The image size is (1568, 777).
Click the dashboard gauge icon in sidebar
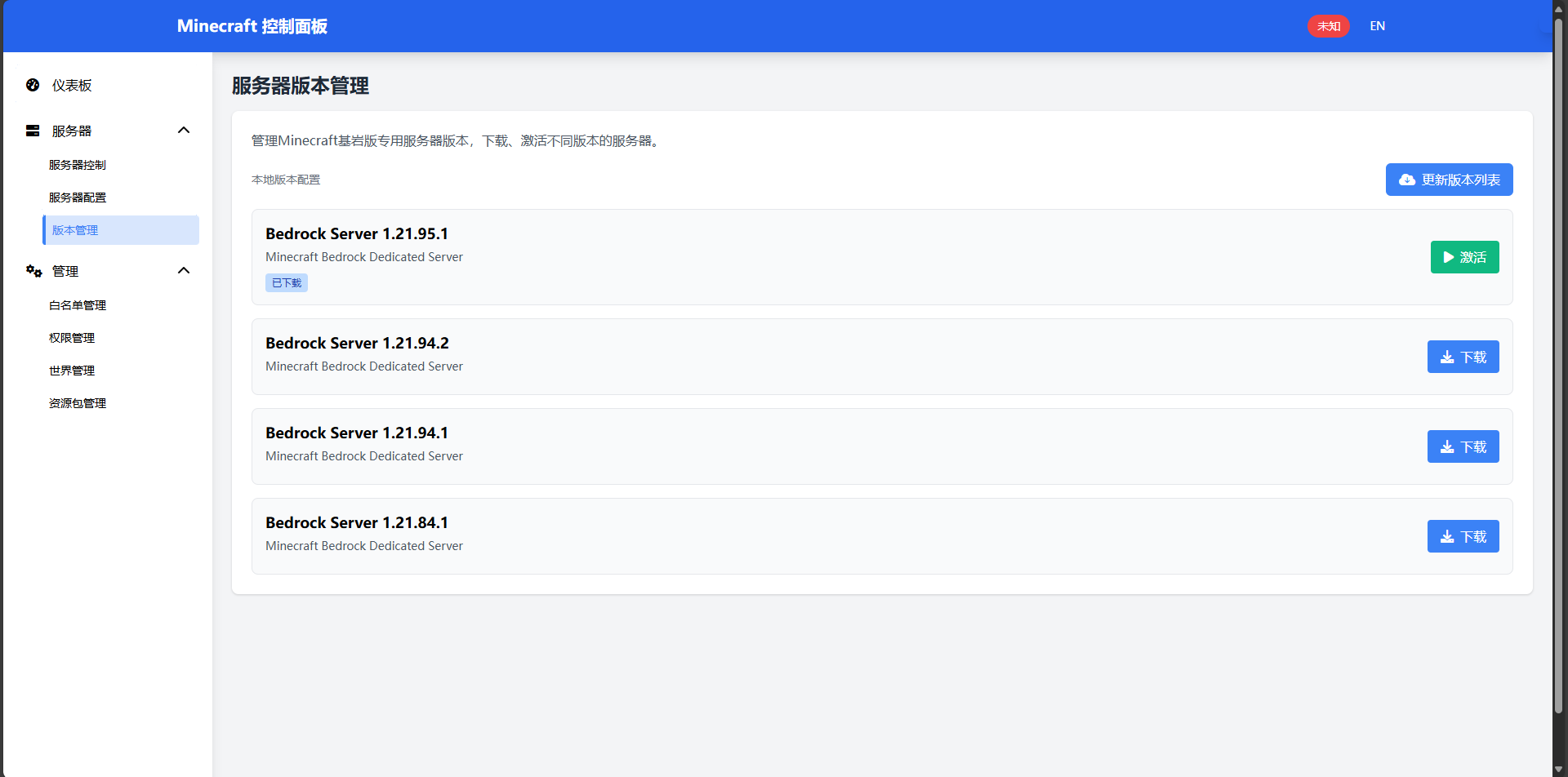33,85
